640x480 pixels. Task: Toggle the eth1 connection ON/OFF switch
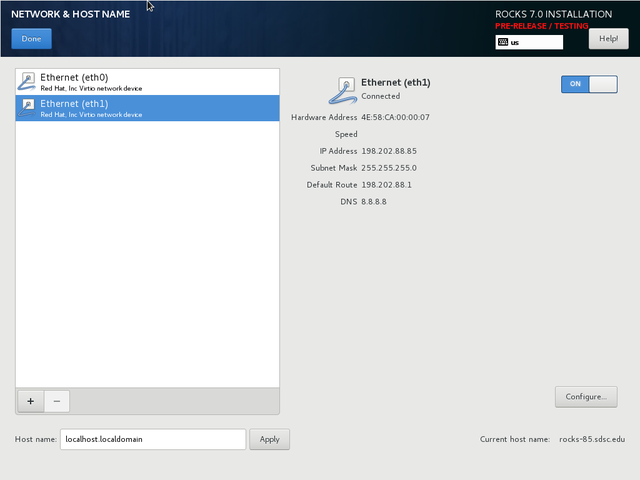589,84
